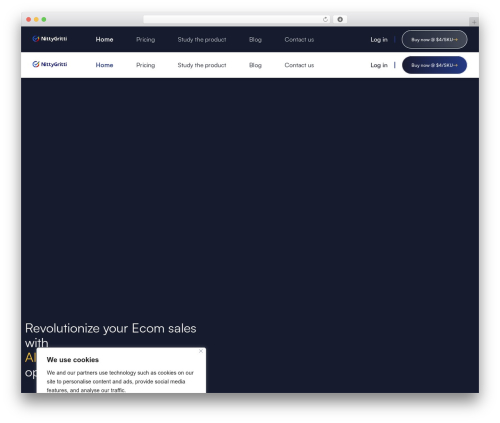Close the cookies popup

[201, 351]
